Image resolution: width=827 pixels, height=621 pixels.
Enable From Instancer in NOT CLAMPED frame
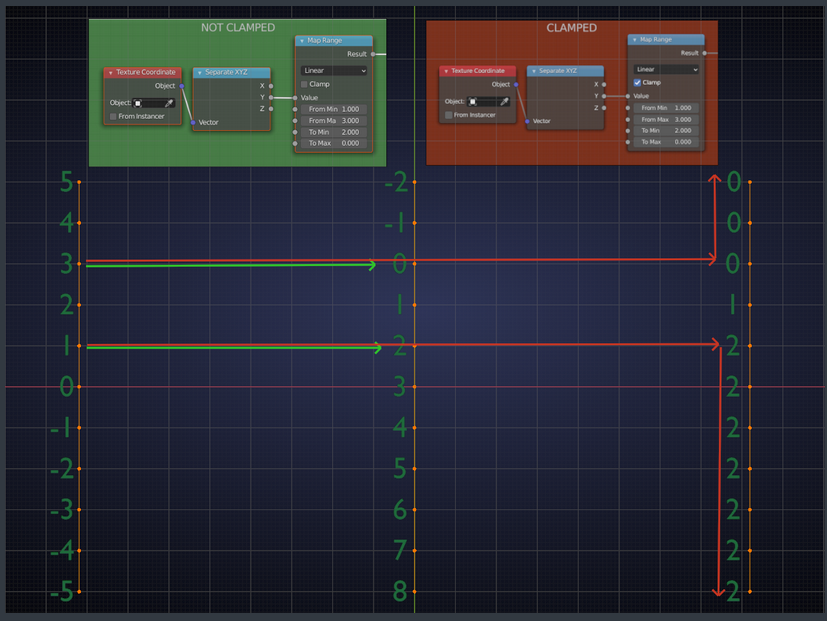point(113,116)
